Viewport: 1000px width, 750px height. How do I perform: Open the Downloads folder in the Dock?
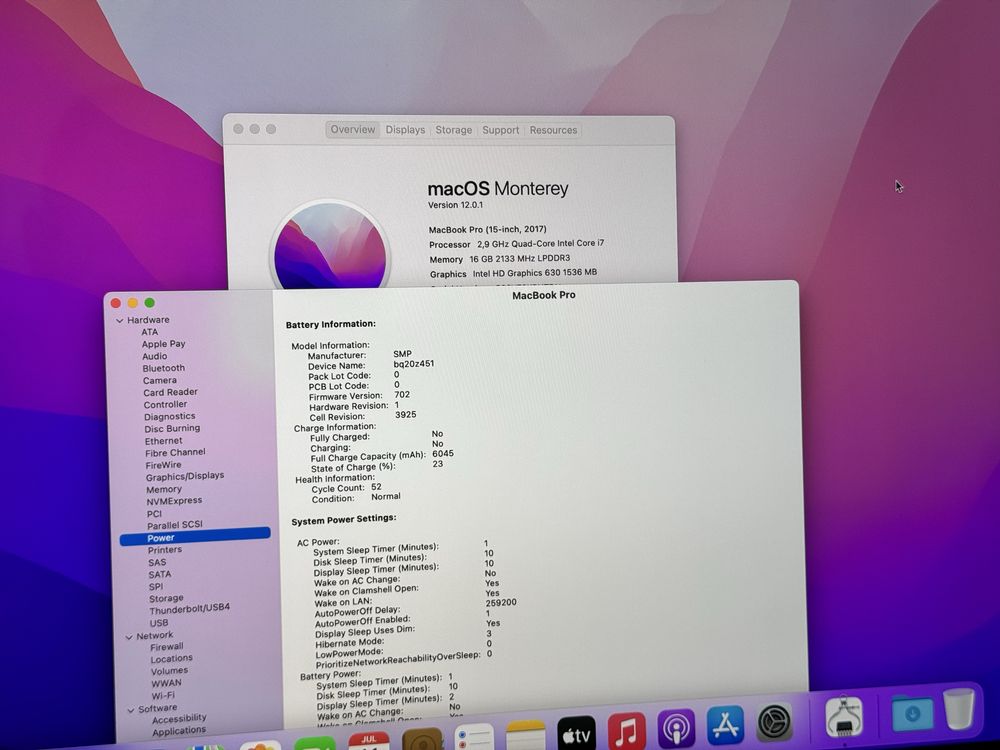tap(913, 713)
